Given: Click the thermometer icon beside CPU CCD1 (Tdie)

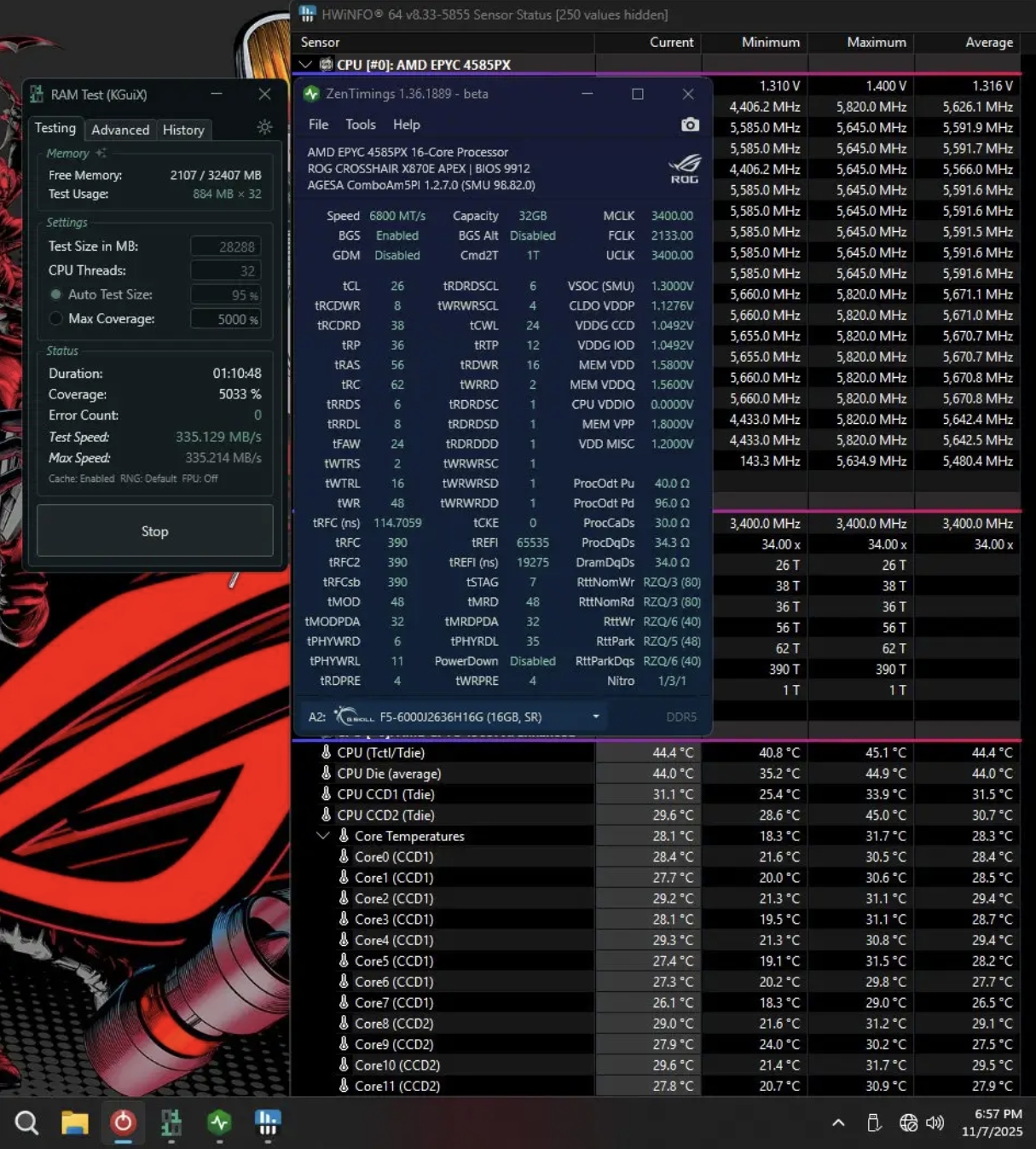Looking at the screenshot, I should [326, 793].
